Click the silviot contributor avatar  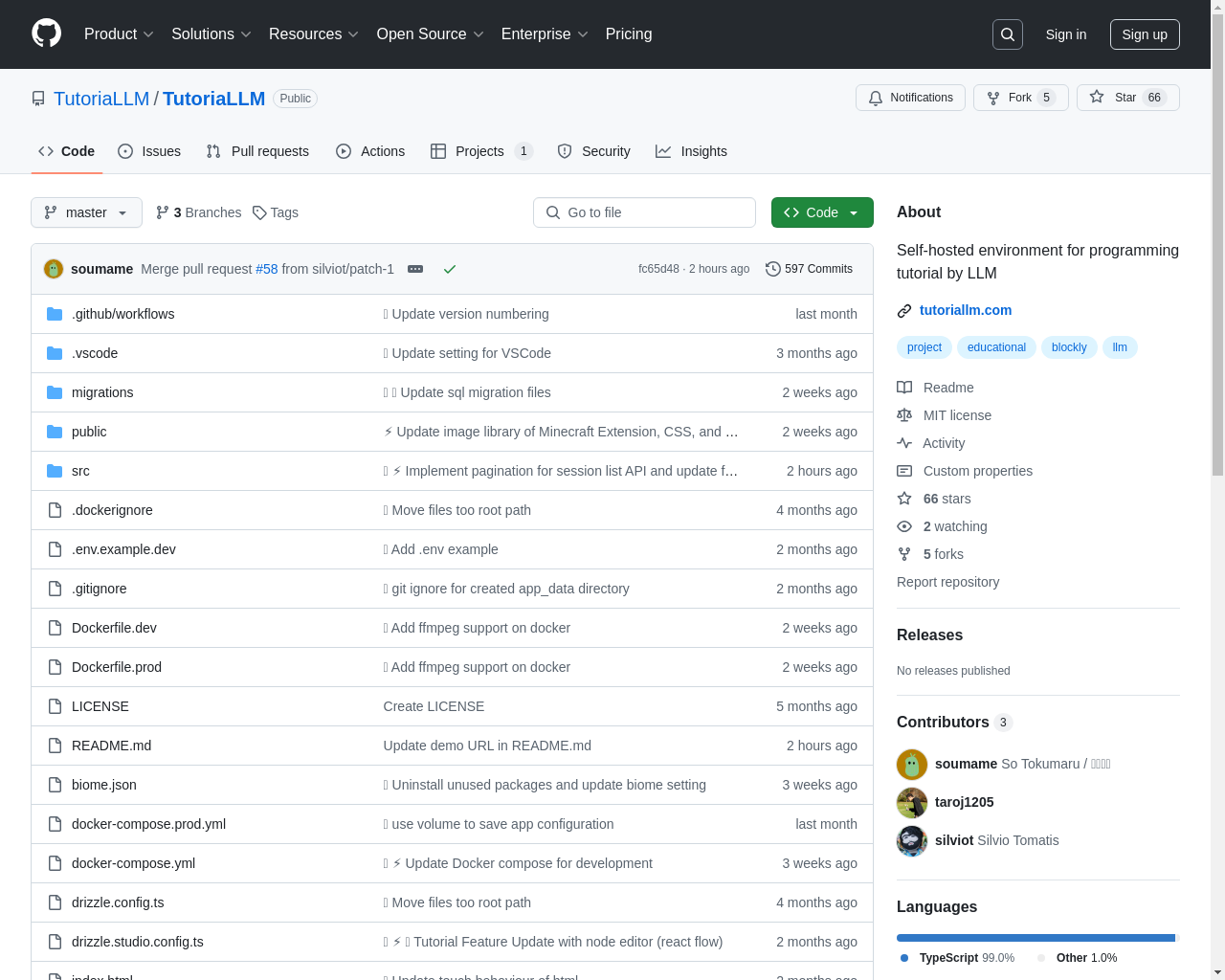pos(912,840)
